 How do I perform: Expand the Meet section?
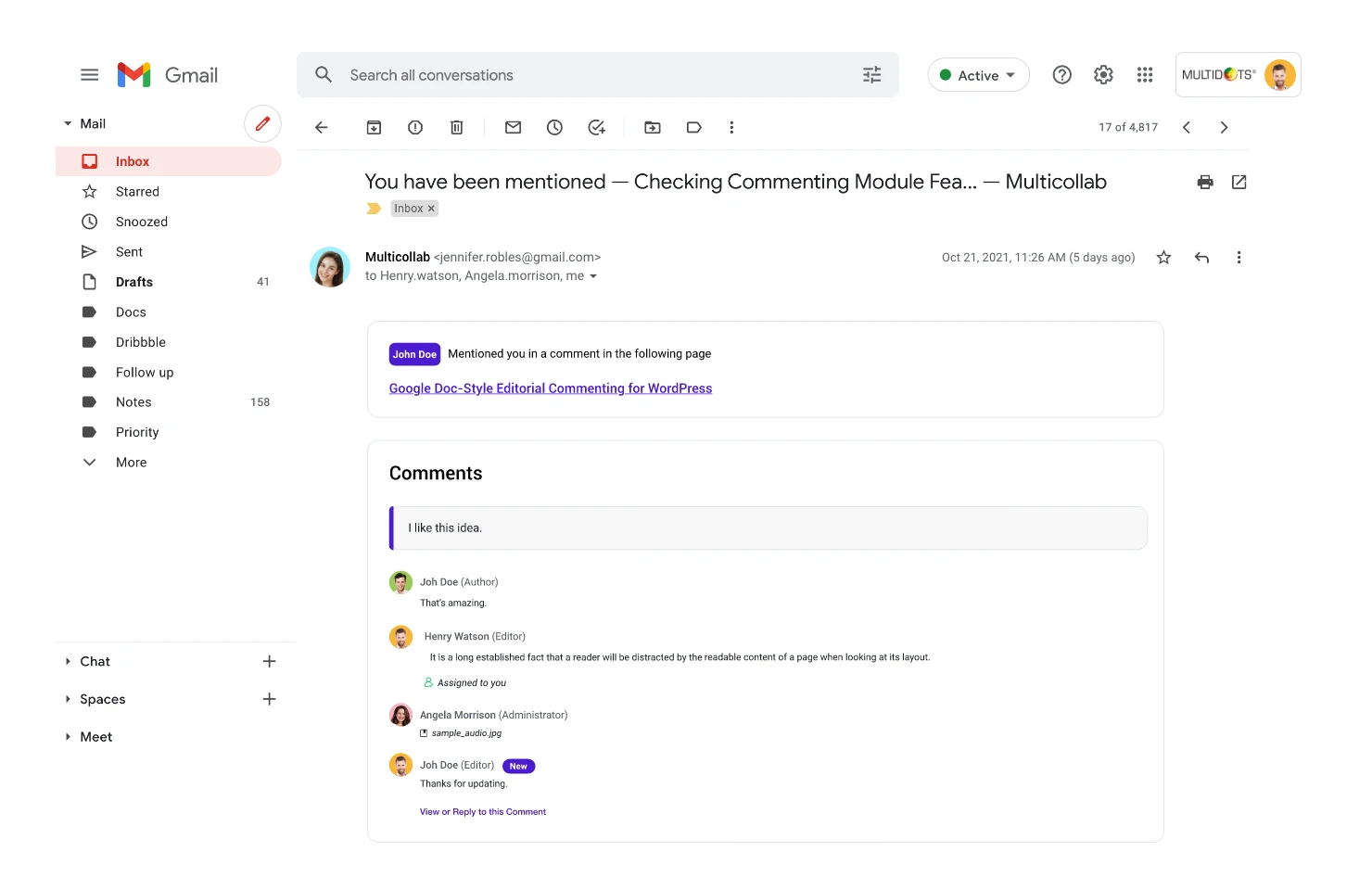pyautogui.click(x=68, y=737)
